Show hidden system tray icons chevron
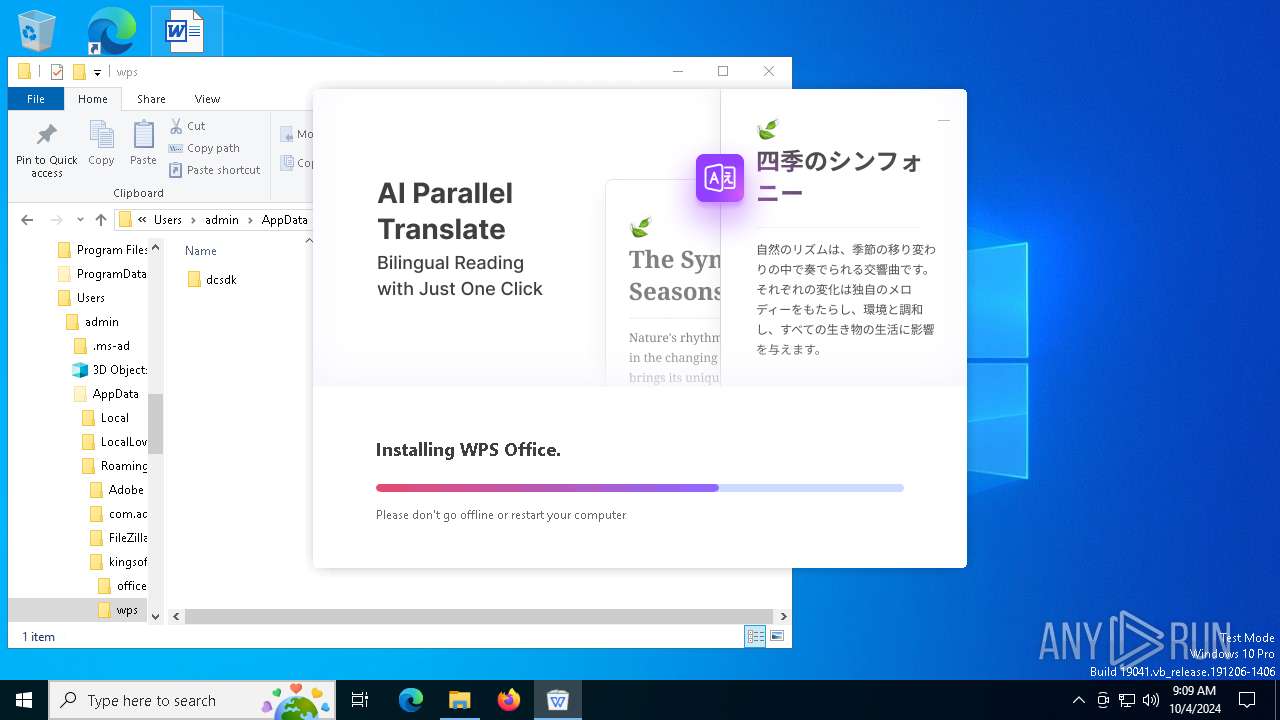Screen dimensions: 1280x720 click(1078, 700)
